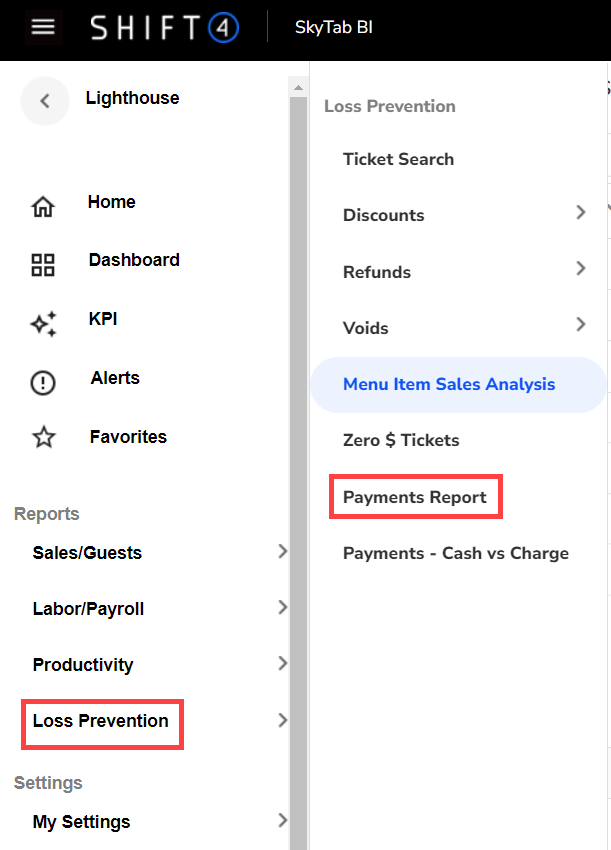The width and height of the screenshot is (611, 850).
Task: Select Menu Item Sales Analysis
Action: click(449, 384)
